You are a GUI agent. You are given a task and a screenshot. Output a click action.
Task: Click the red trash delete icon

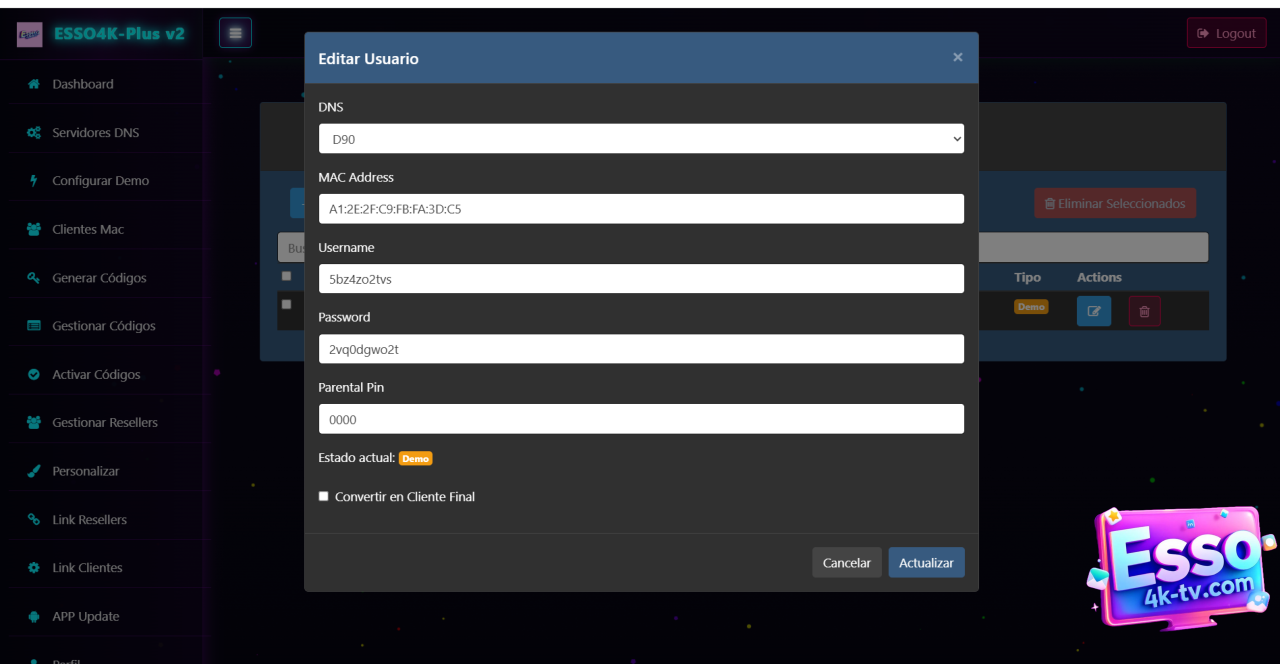point(1144,311)
